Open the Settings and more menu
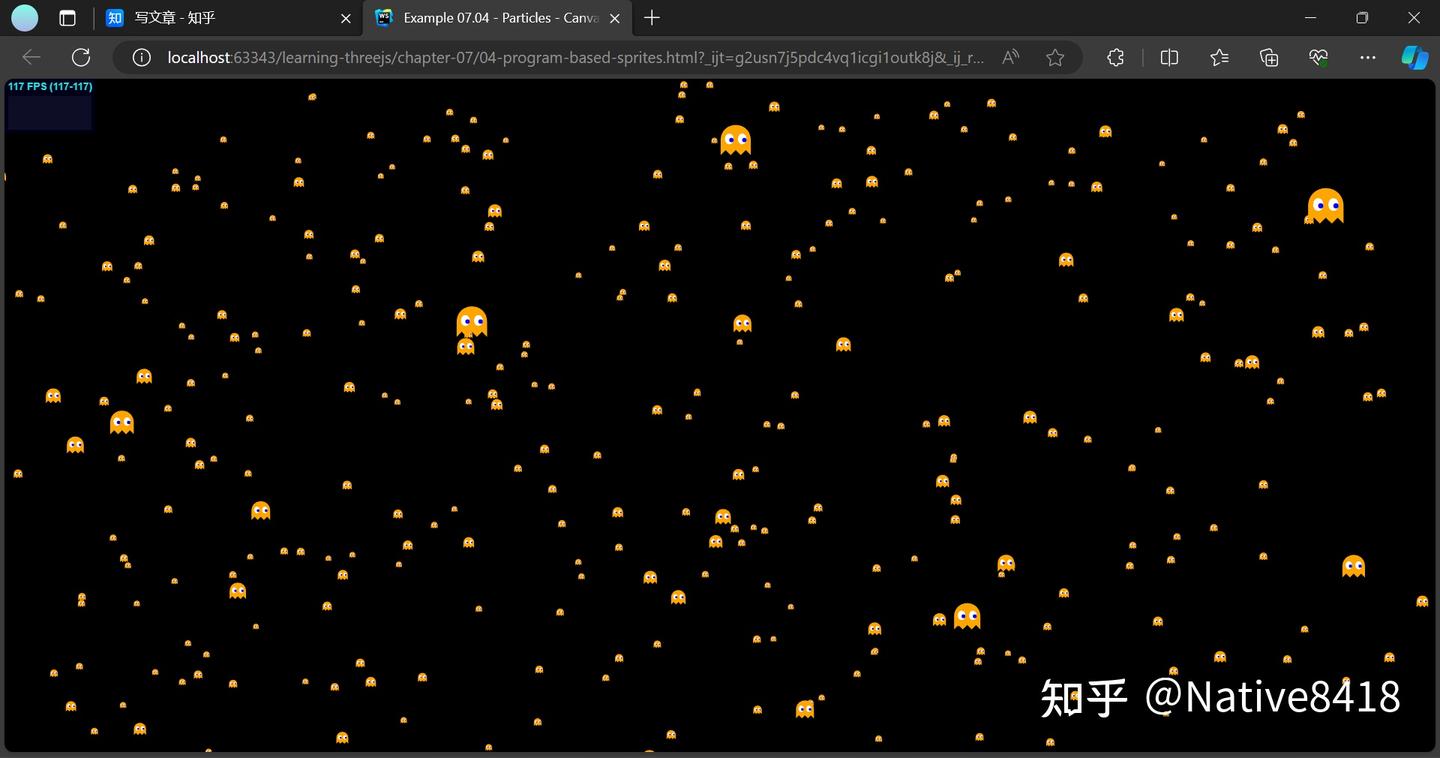The width and height of the screenshot is (1440, 758). tap(1367, 57)
